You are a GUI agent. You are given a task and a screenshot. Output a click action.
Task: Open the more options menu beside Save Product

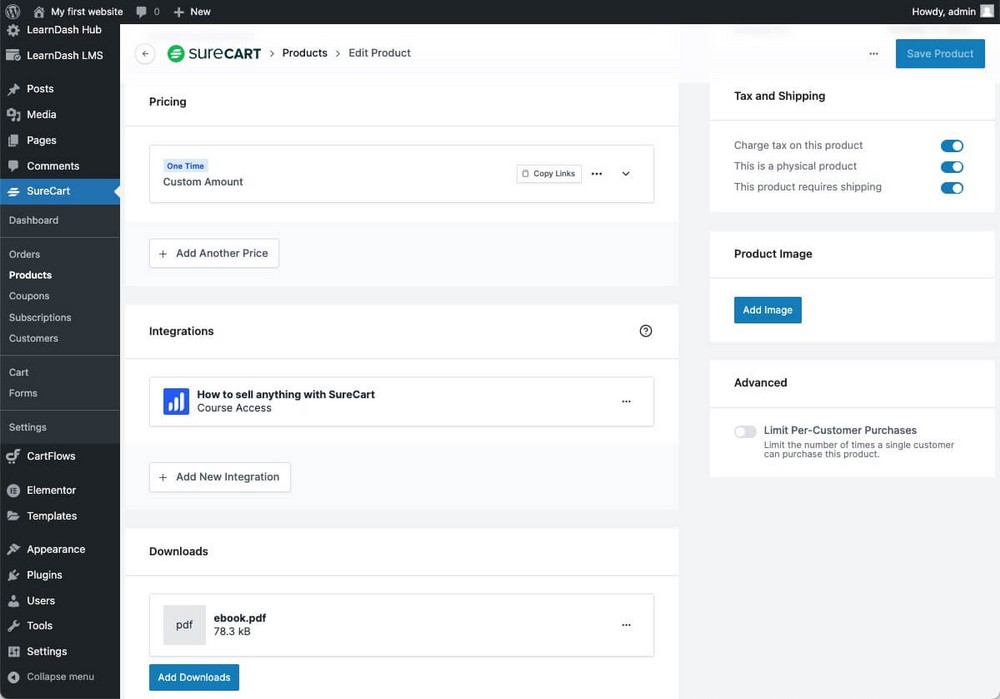point(874,54)
